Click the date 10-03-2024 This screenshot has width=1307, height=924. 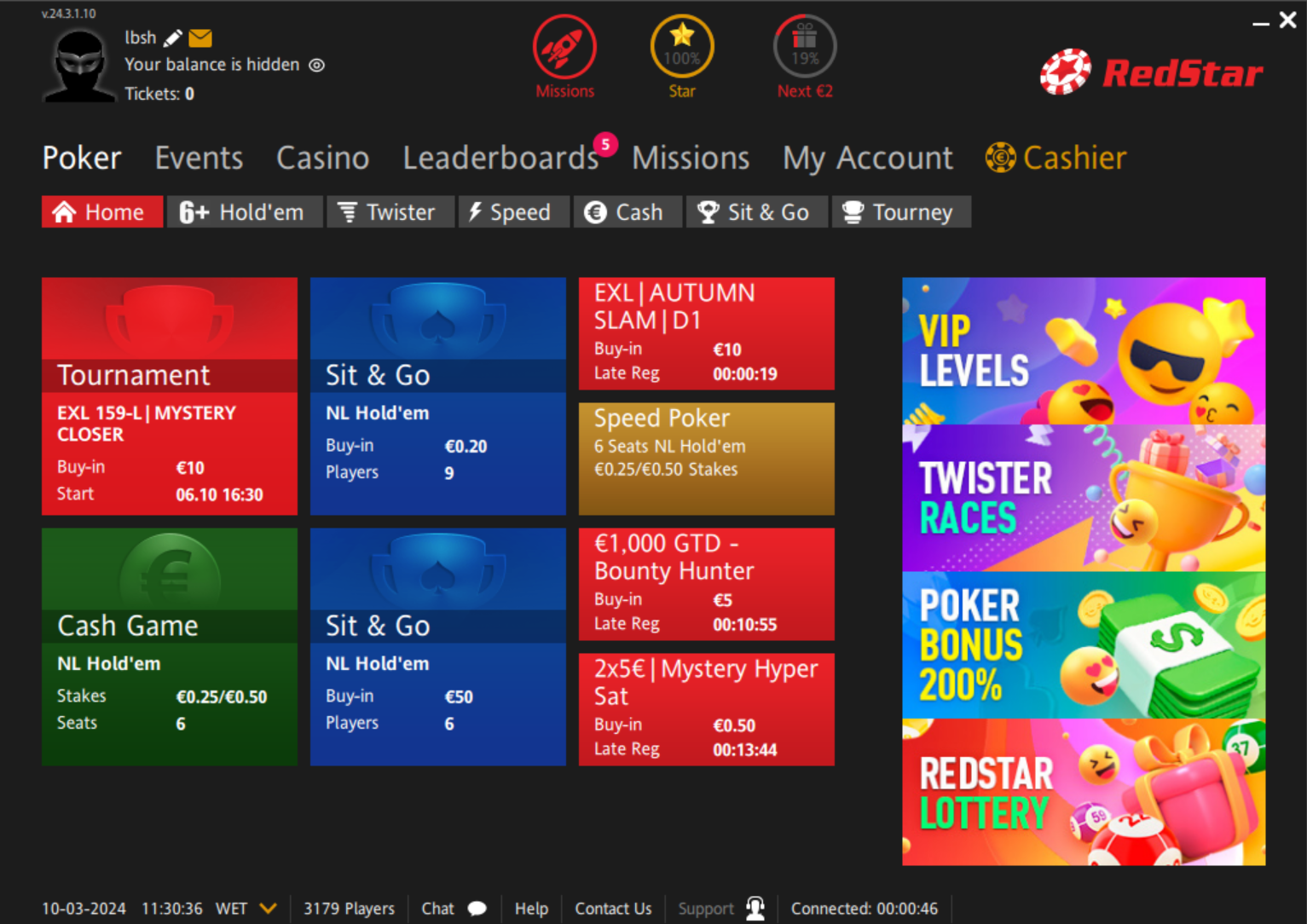tap(84, 909)
